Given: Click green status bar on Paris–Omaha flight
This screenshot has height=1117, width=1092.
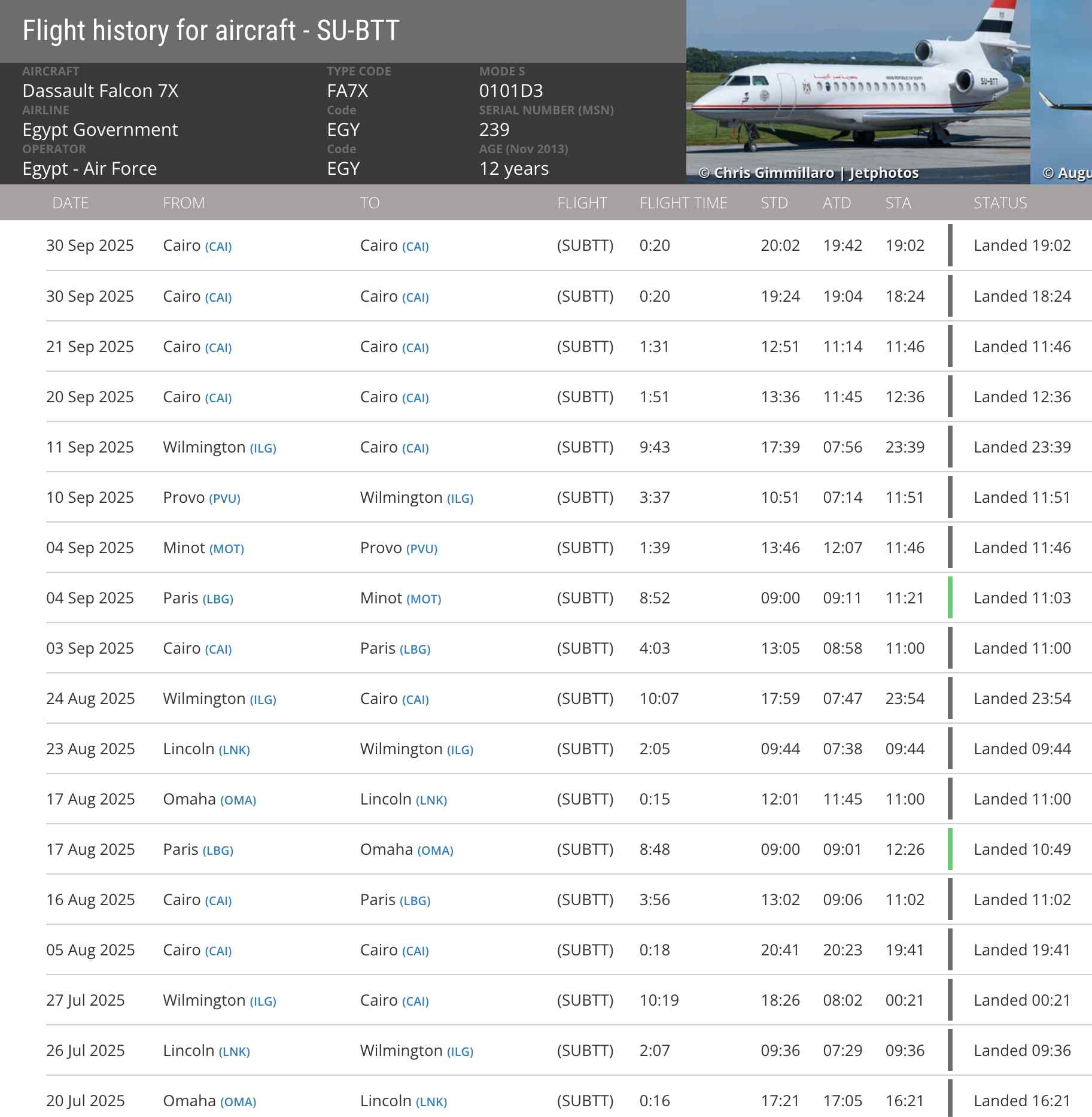Looking at the screenshot, I should click(x=950, y=849).
